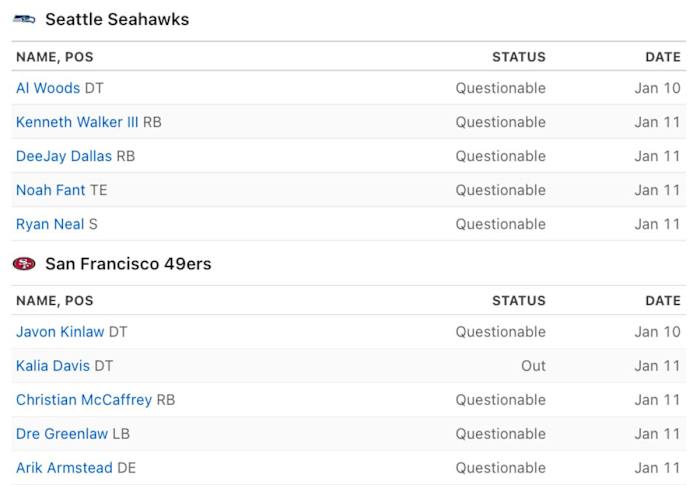Click Al Woods Jan 10 date cell
The height and width of the screenshot is (485, 700).
[657, 88]
